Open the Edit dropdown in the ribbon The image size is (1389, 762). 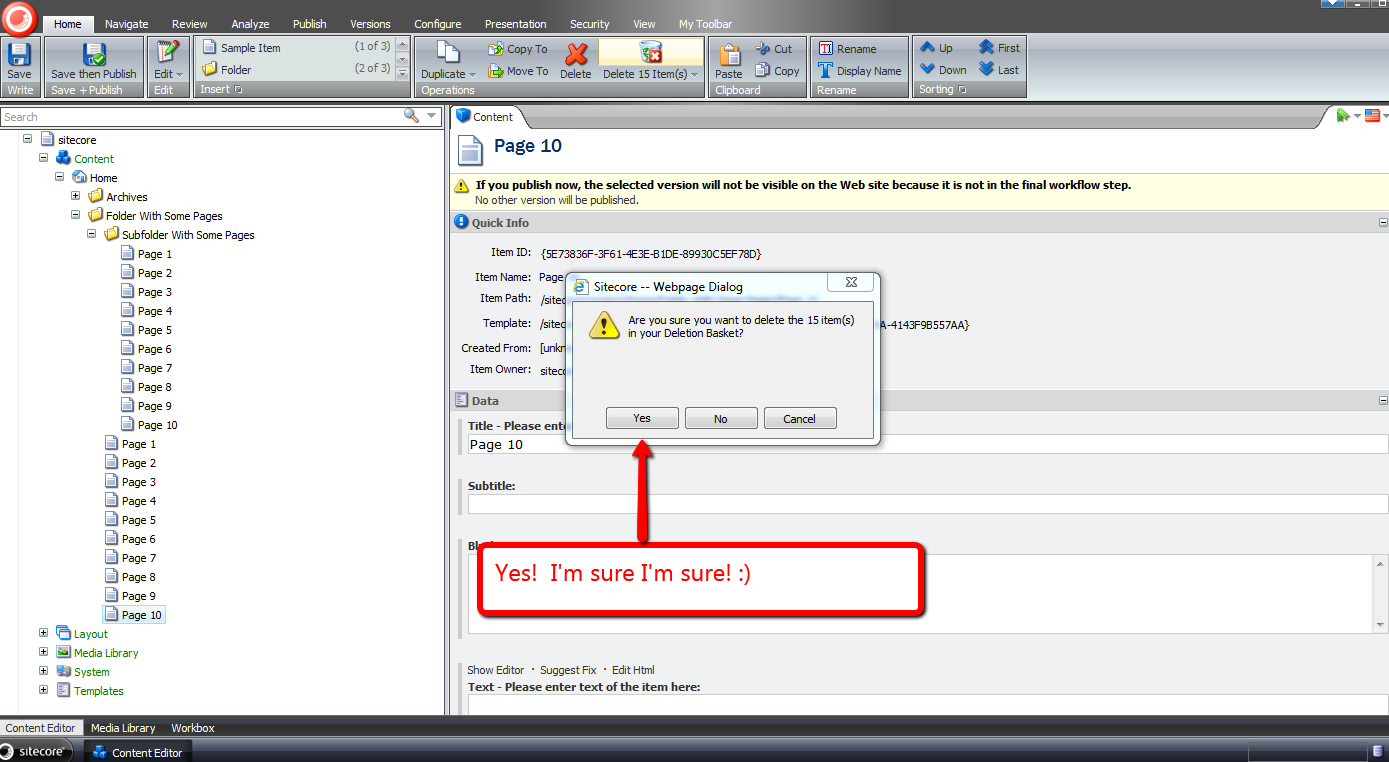point(168,74)
